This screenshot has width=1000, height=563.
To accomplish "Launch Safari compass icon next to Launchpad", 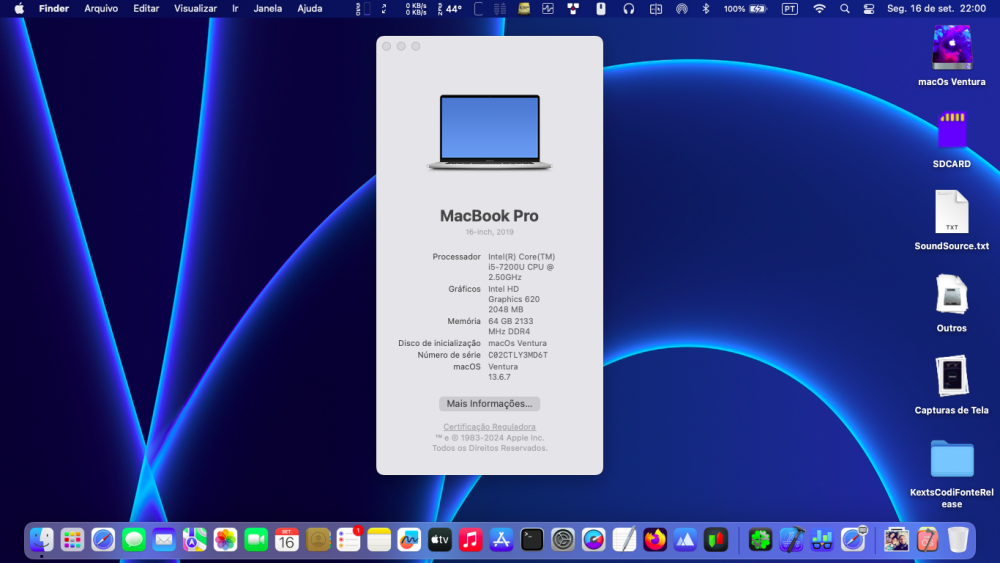I will 103,540.
